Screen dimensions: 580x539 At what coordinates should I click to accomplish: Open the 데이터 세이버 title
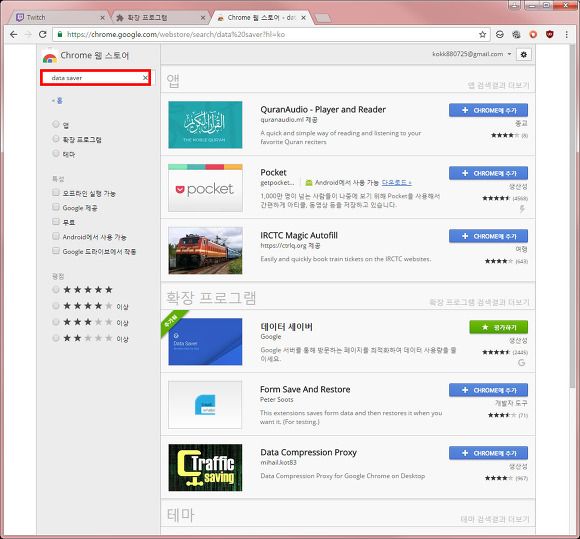point(287,327)
